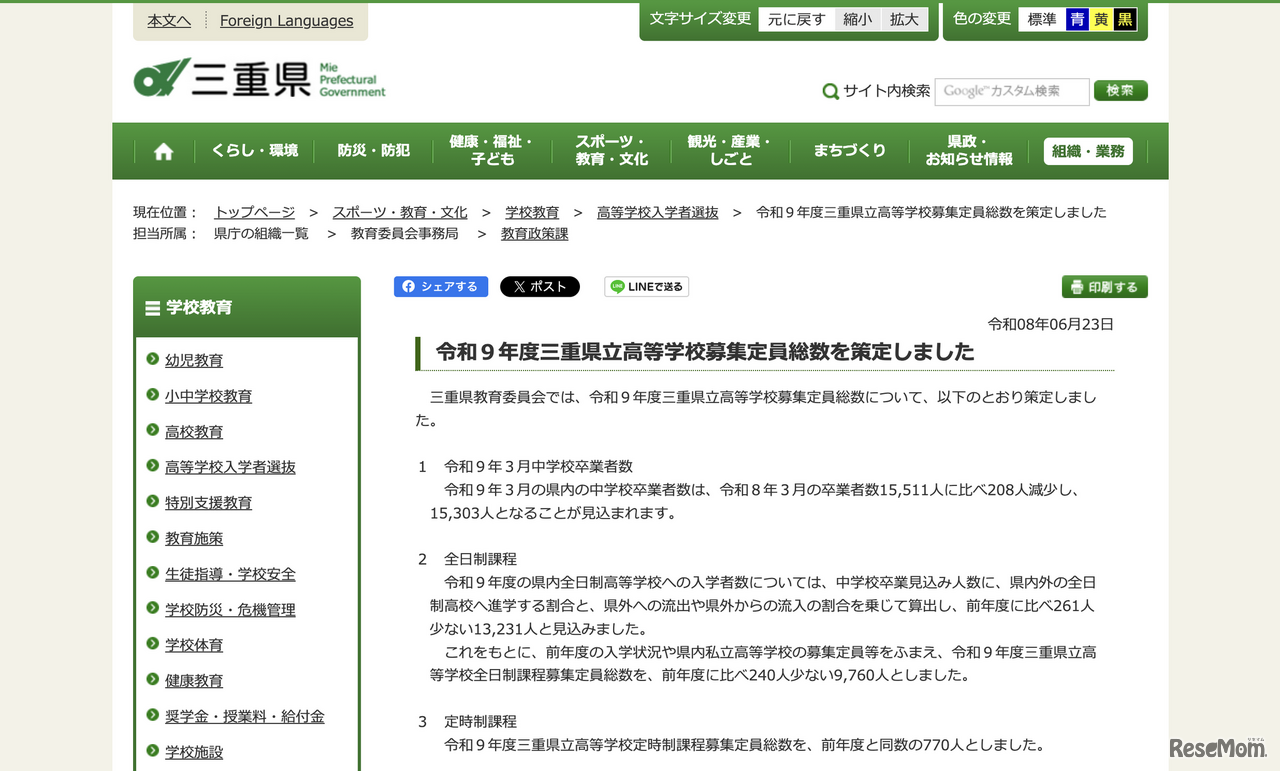Click bullet icon next to 教育施策
The image size is (1280, 771).
click(152, 537)
